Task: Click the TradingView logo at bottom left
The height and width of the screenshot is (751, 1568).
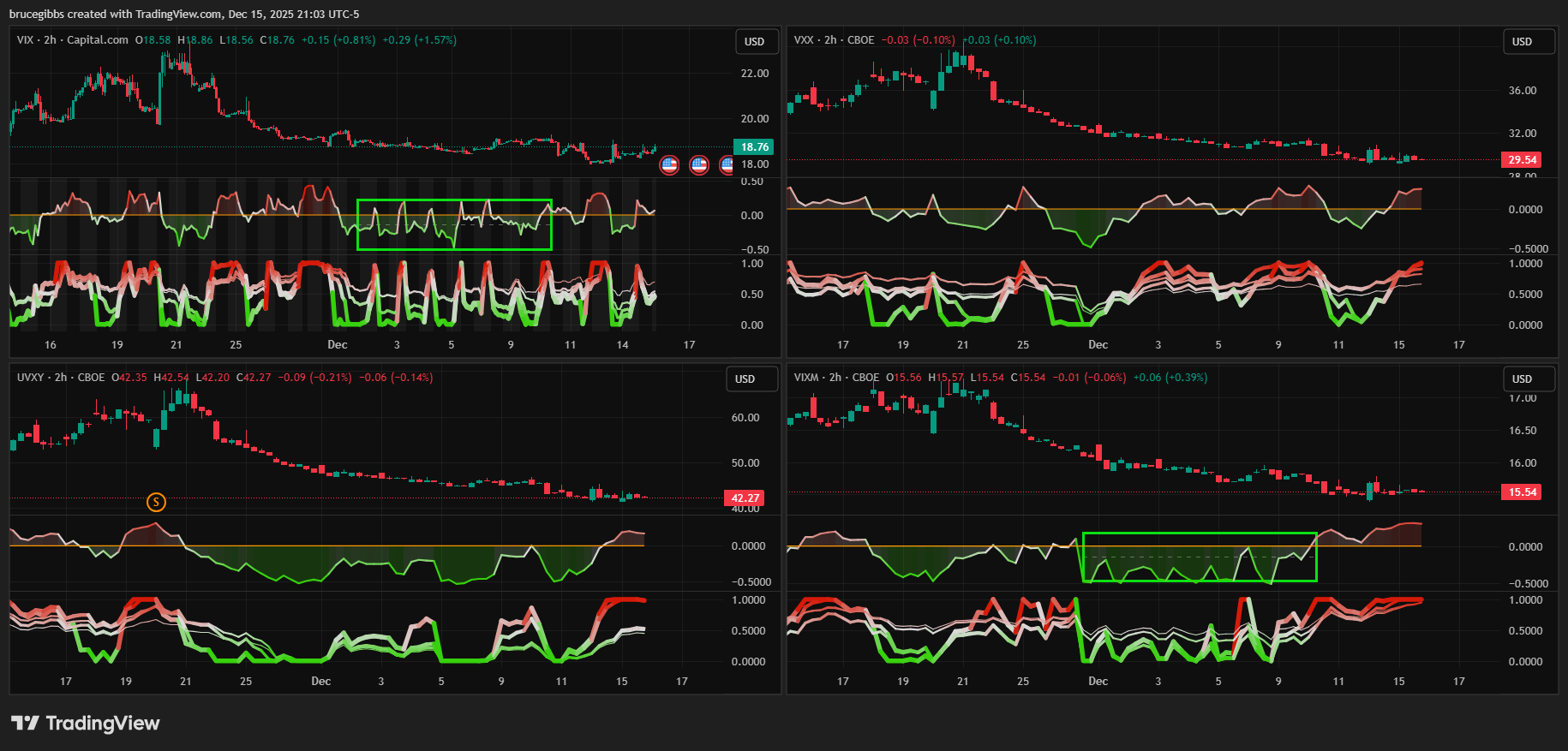Action: [86, 724]
